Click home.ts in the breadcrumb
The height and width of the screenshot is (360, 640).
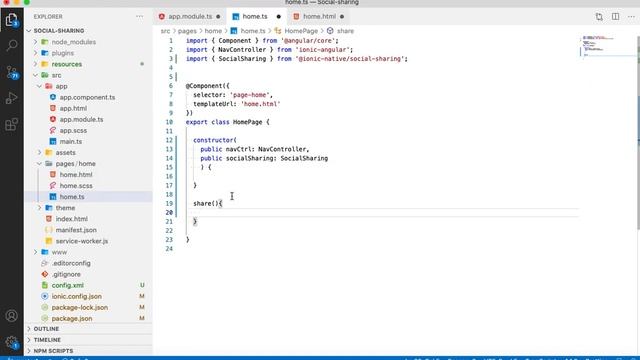(x=253, y=31)
